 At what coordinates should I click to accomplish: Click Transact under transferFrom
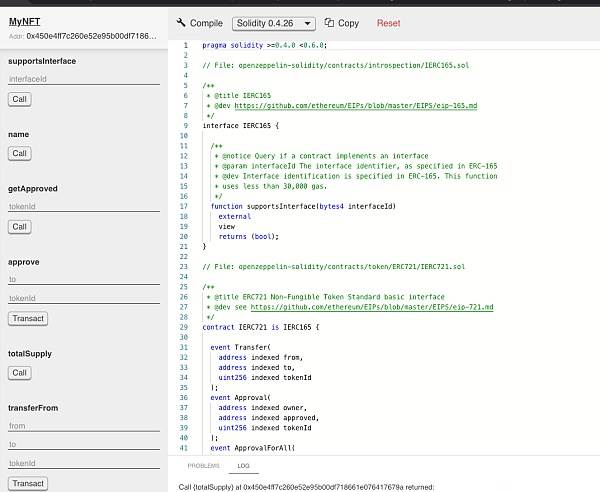tap(28, 484)
